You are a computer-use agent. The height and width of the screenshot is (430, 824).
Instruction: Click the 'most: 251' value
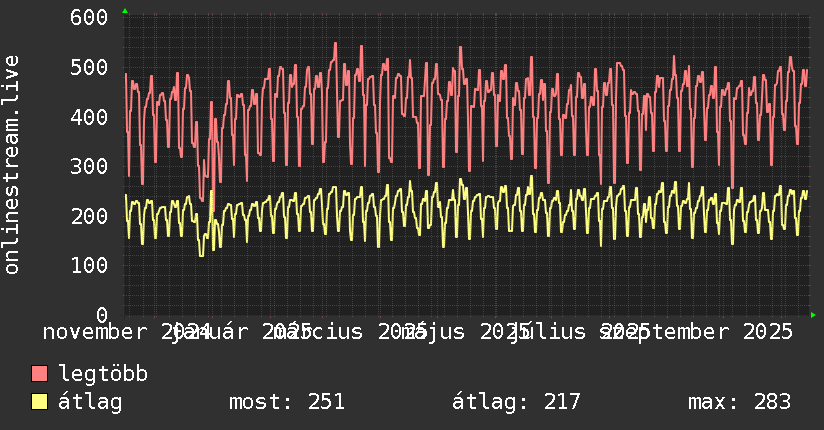(x=287, y=402)
